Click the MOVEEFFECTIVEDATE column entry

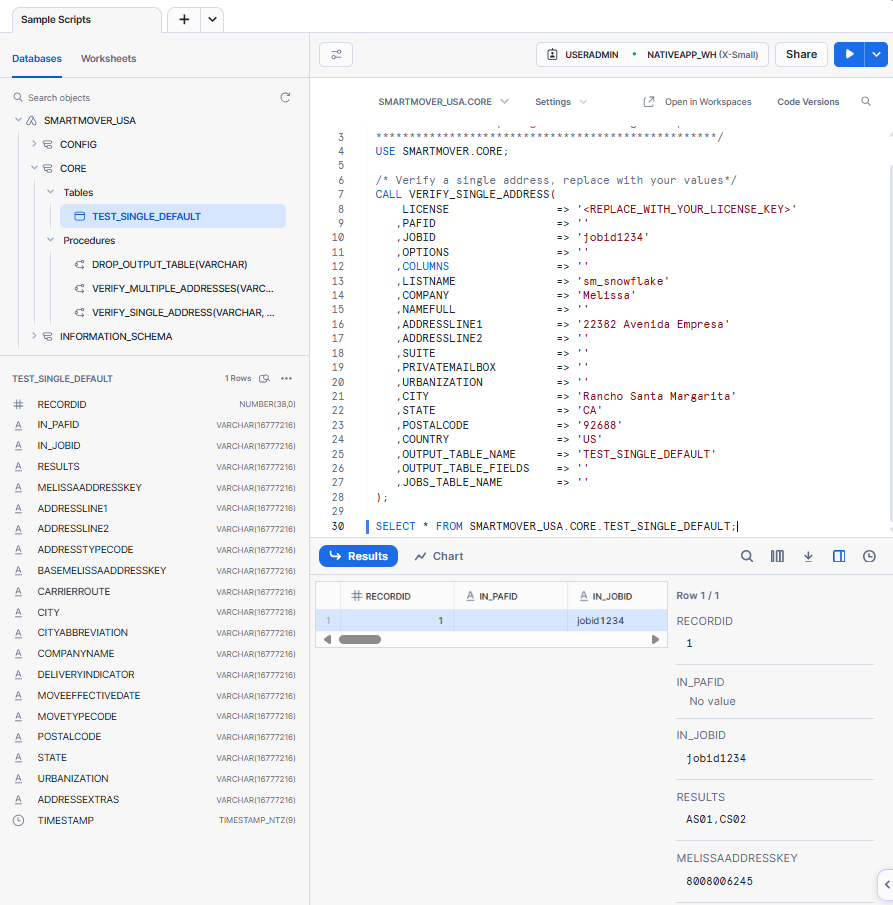tap(154, 695)
